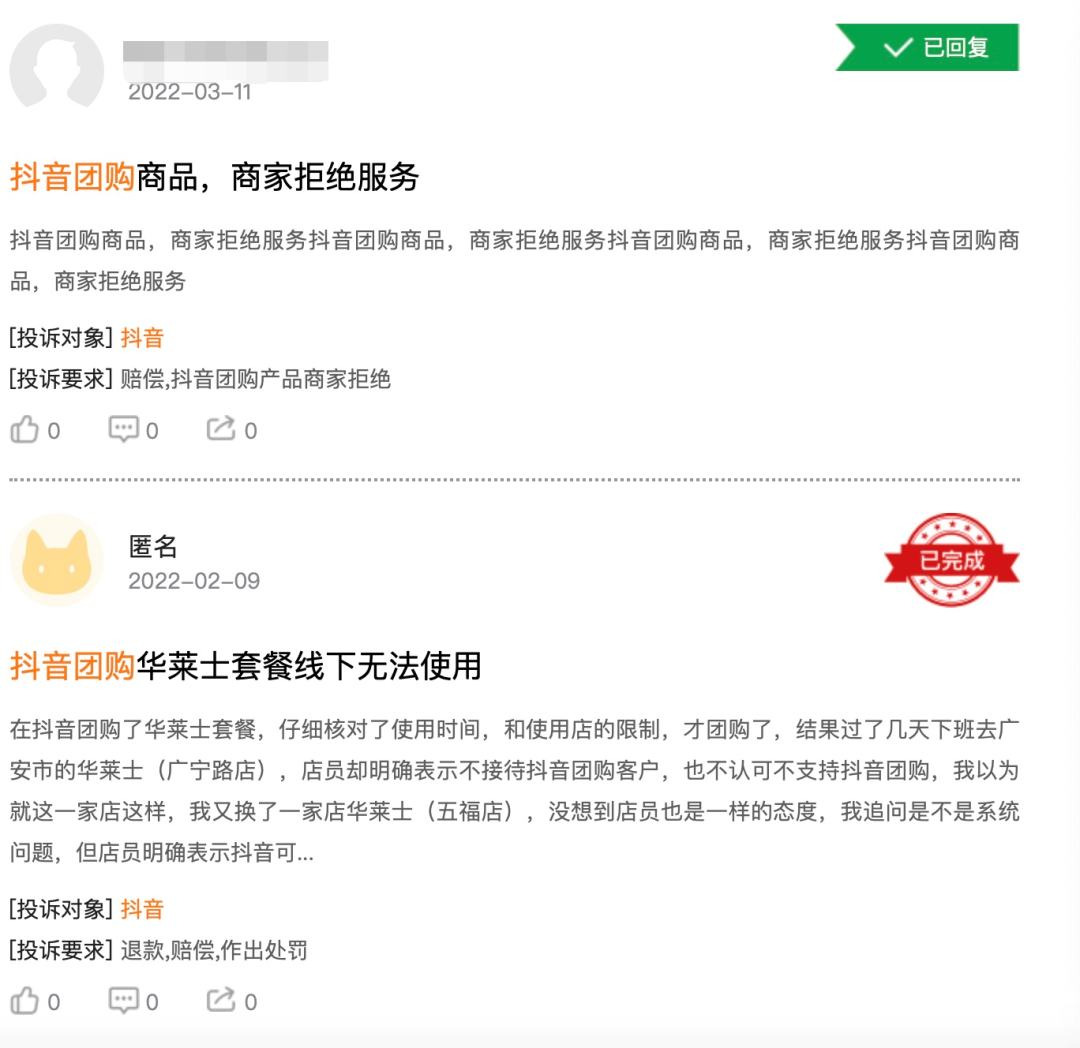Viewport: 1080px width, 1048px height.
Task: Click 抖音 complaint target in the first post
Action: point(142,338)
